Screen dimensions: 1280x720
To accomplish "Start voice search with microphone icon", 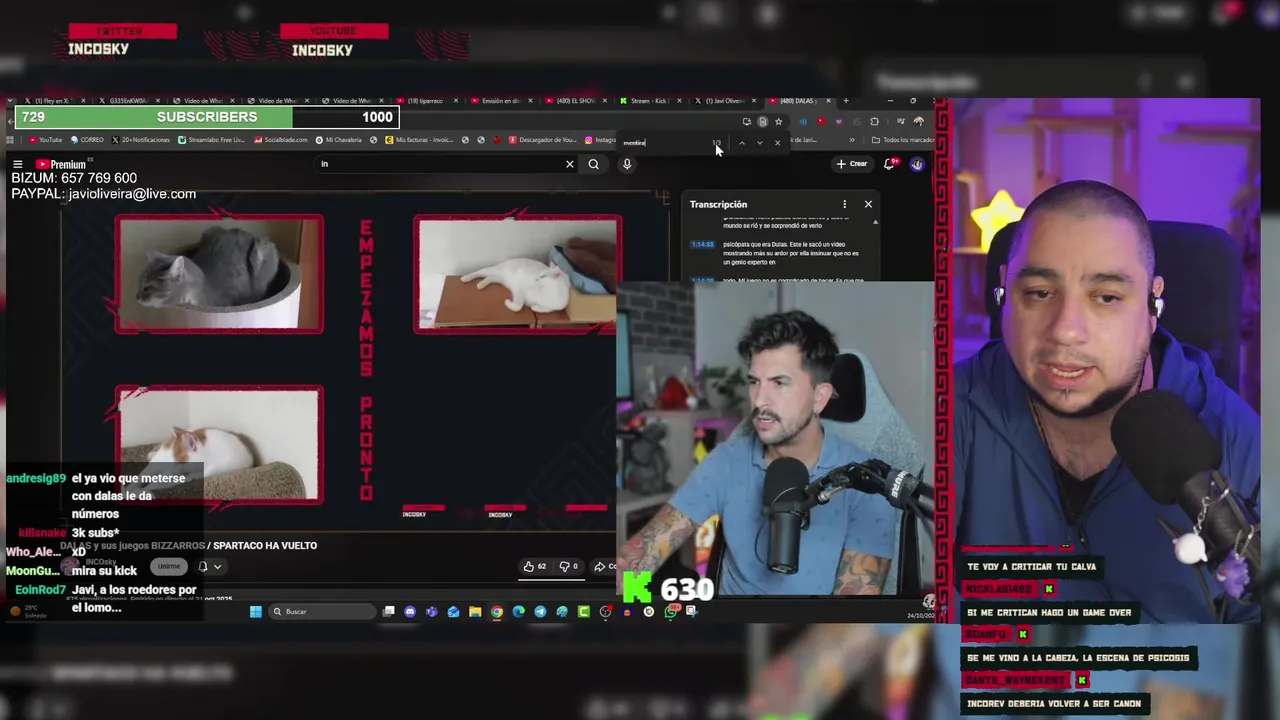I will click(627, 164).
